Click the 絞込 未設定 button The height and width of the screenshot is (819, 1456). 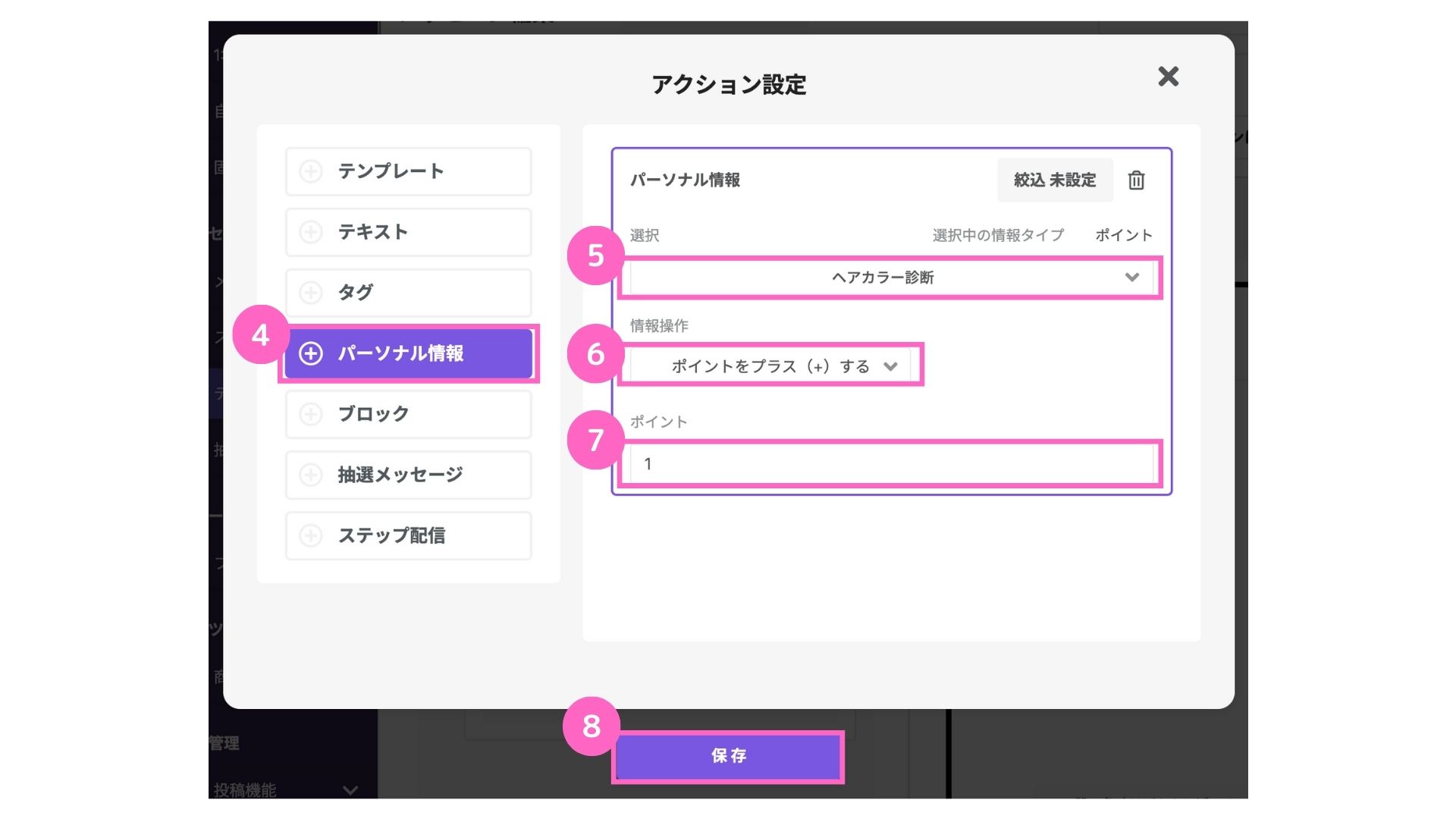click(x=1054, y=180)
